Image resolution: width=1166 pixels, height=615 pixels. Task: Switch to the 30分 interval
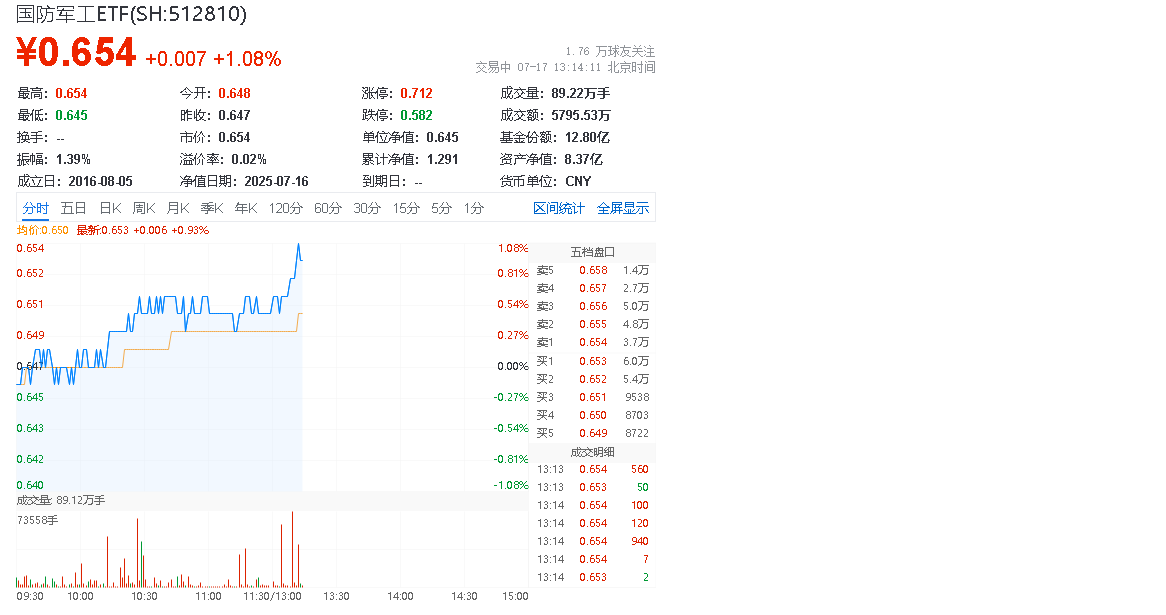pos(367,208)
